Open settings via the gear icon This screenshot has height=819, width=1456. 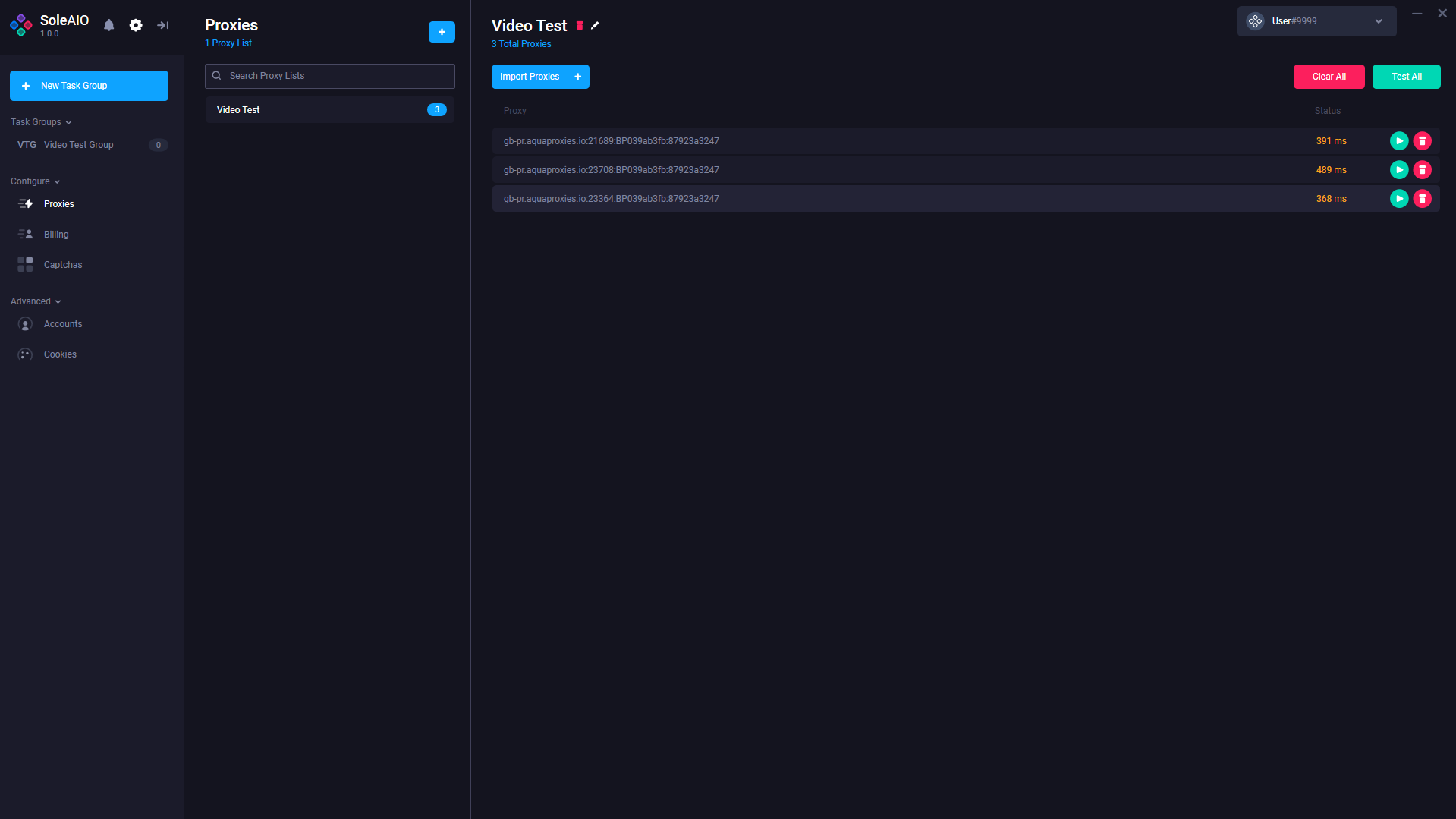(x=136, y=25)
